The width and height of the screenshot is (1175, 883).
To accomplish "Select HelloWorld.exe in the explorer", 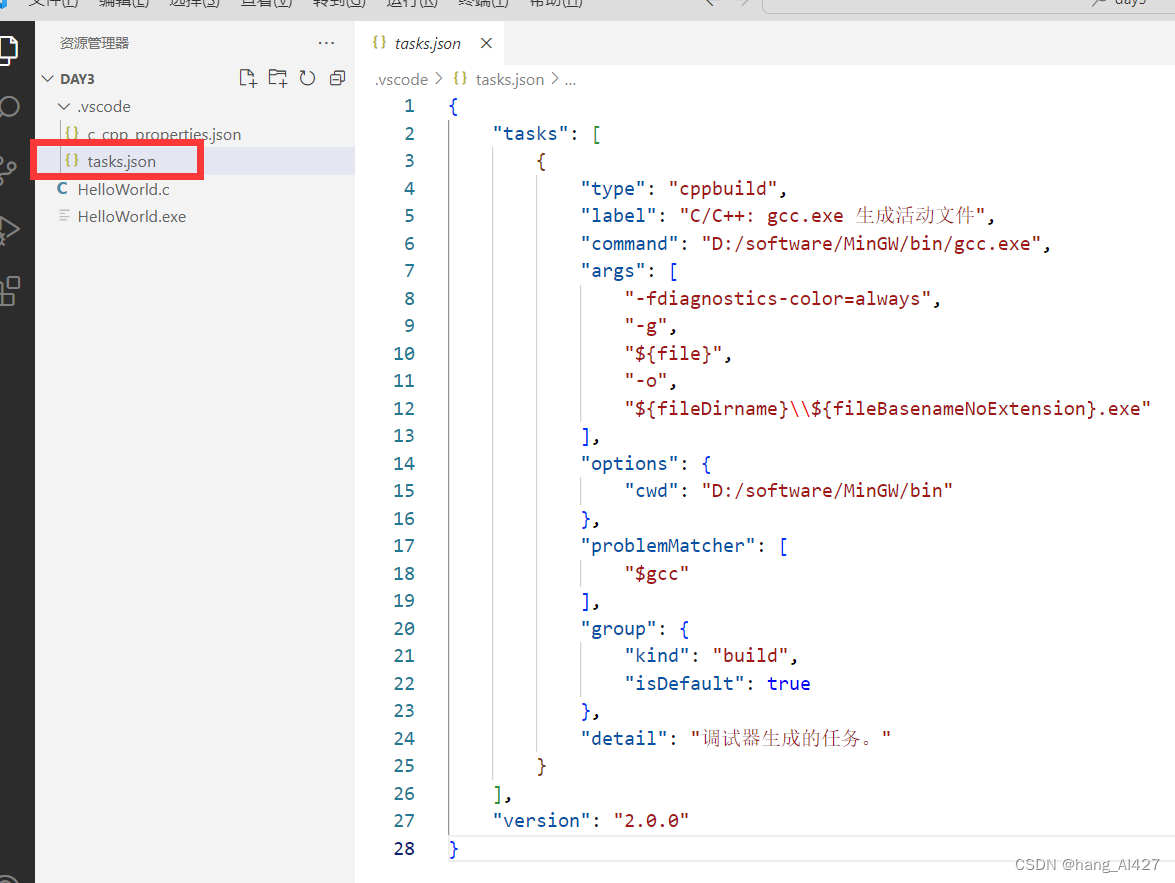I will coord(131,216).
